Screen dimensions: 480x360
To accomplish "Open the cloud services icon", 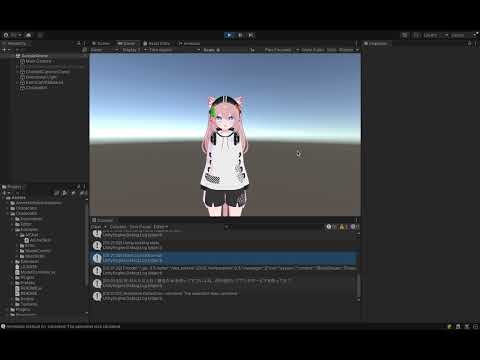I will (29, 35).
